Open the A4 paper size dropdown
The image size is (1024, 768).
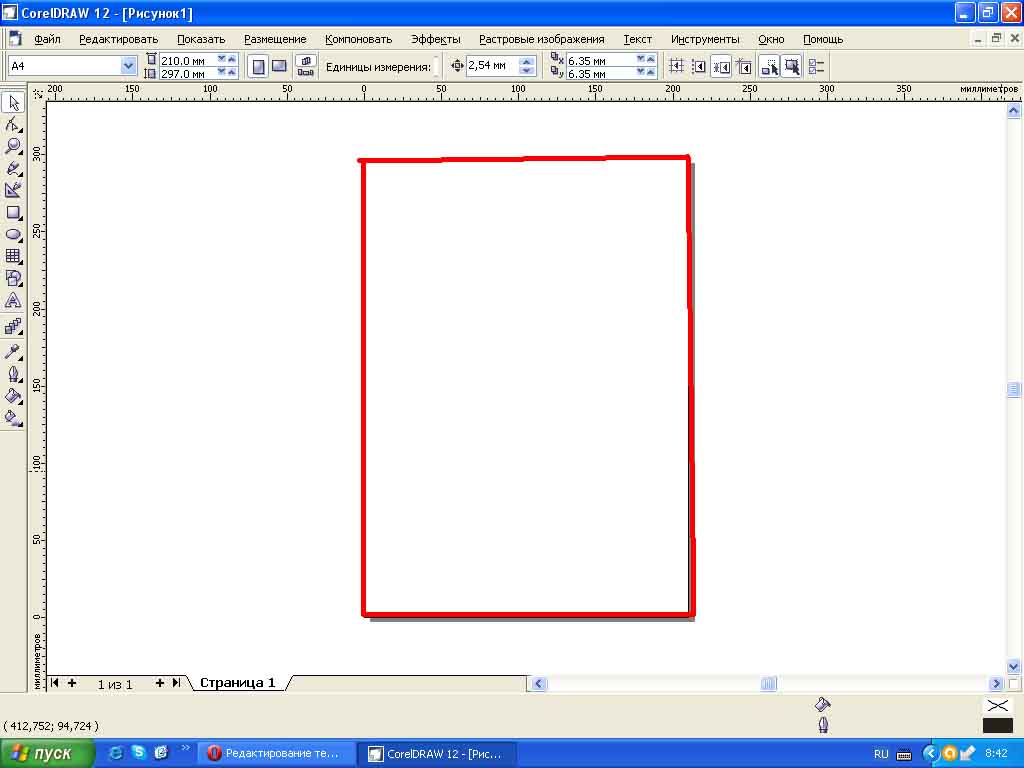128,66
